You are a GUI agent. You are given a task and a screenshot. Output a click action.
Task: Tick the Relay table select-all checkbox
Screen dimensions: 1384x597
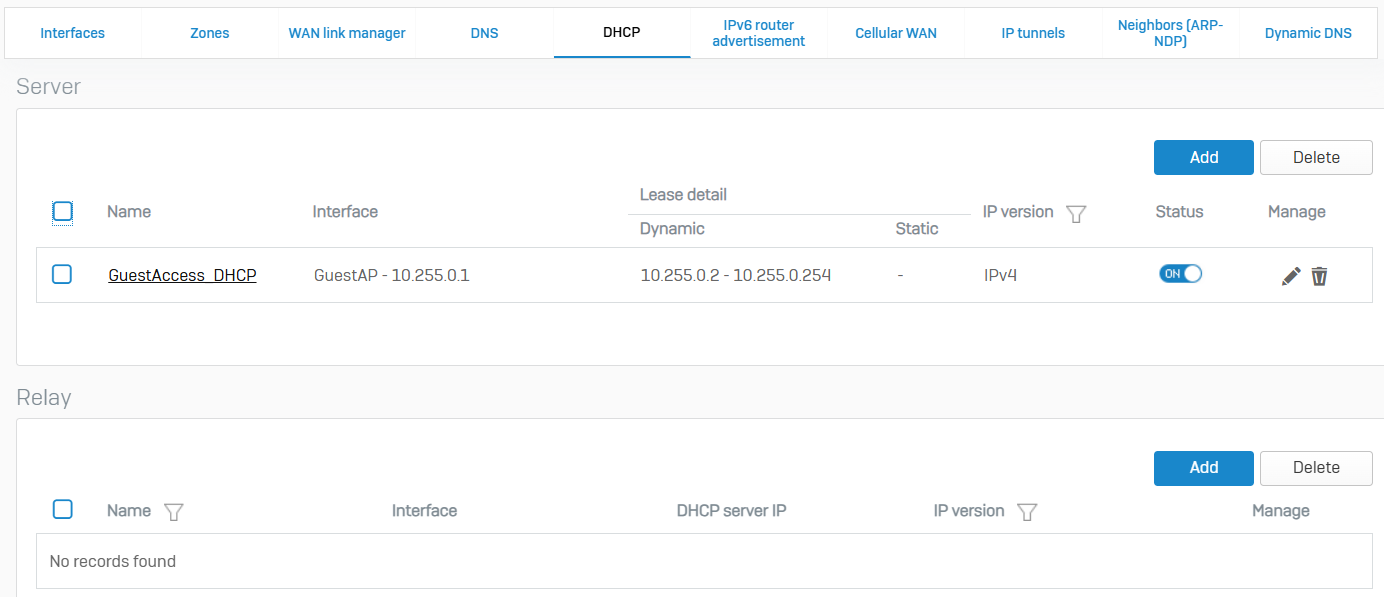(62, 510)
